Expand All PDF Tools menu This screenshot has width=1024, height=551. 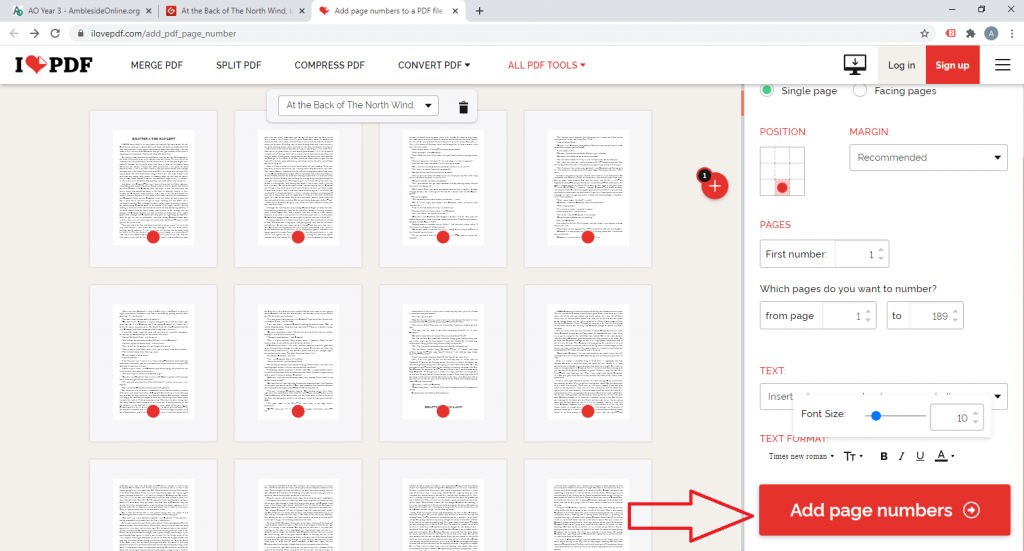click(x=547, y=65)
